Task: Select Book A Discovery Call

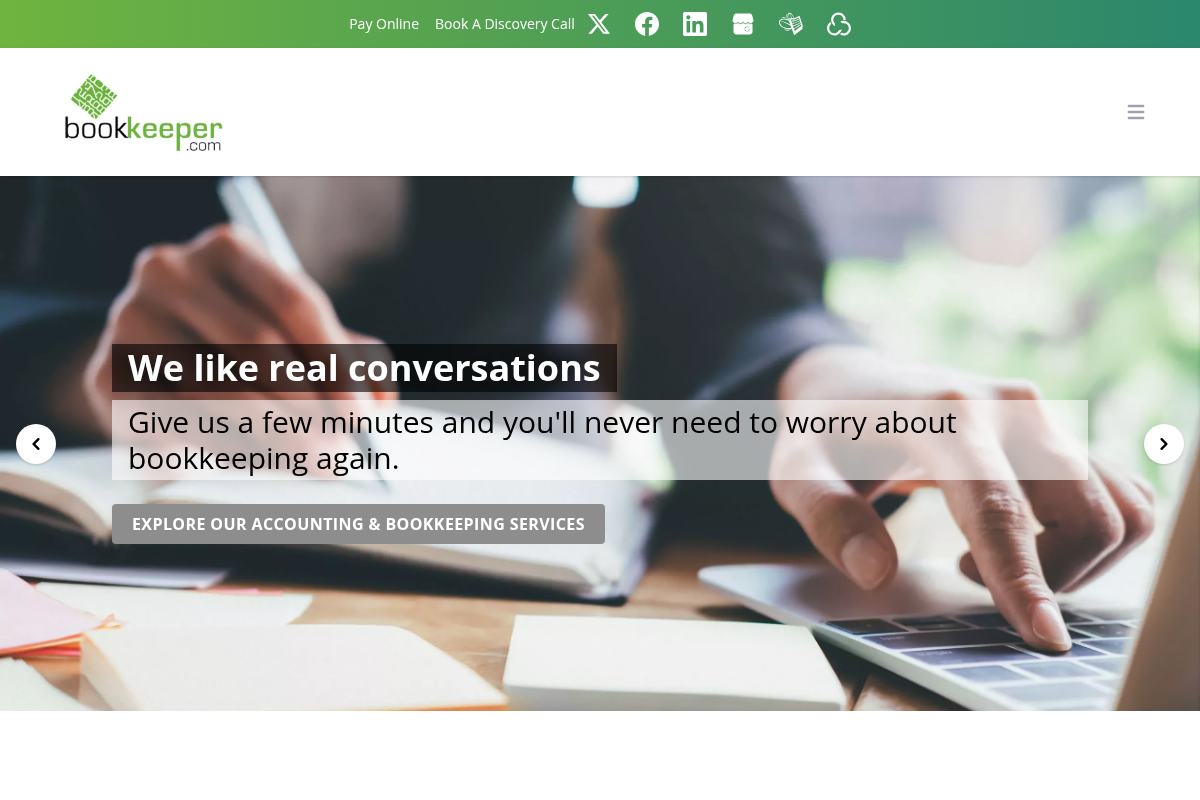Action: click(505, 24)
